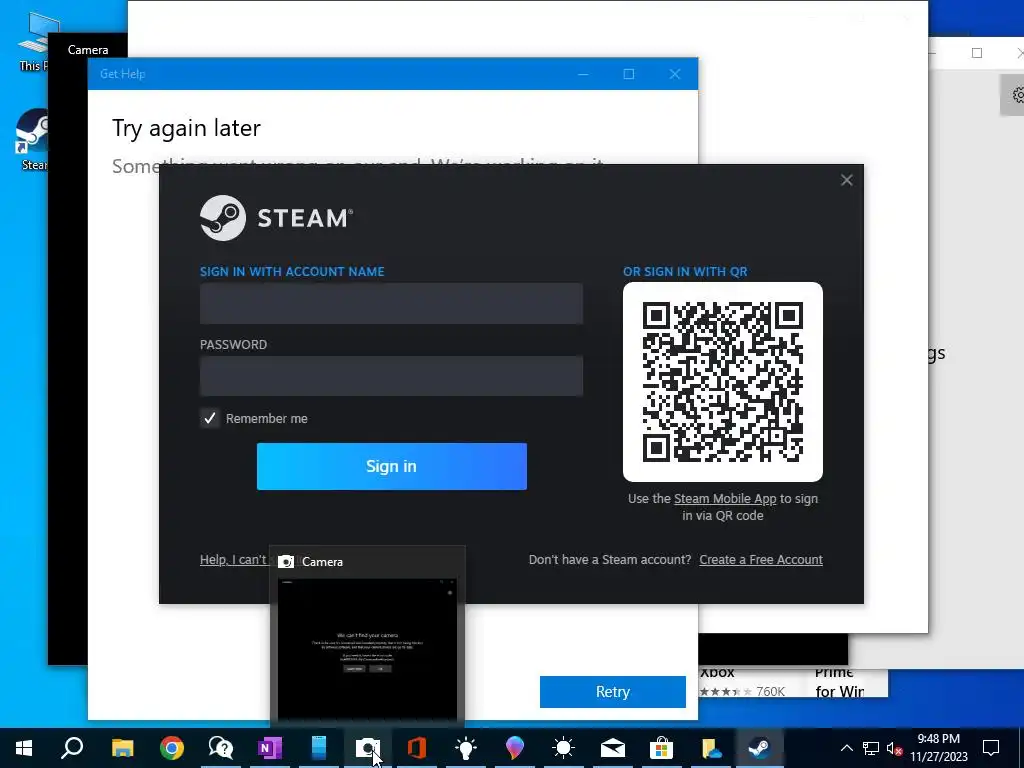Viewport: 1024px width, 768px height.
Task: Launch Office from the taskbar
Action: coord(417,748)
